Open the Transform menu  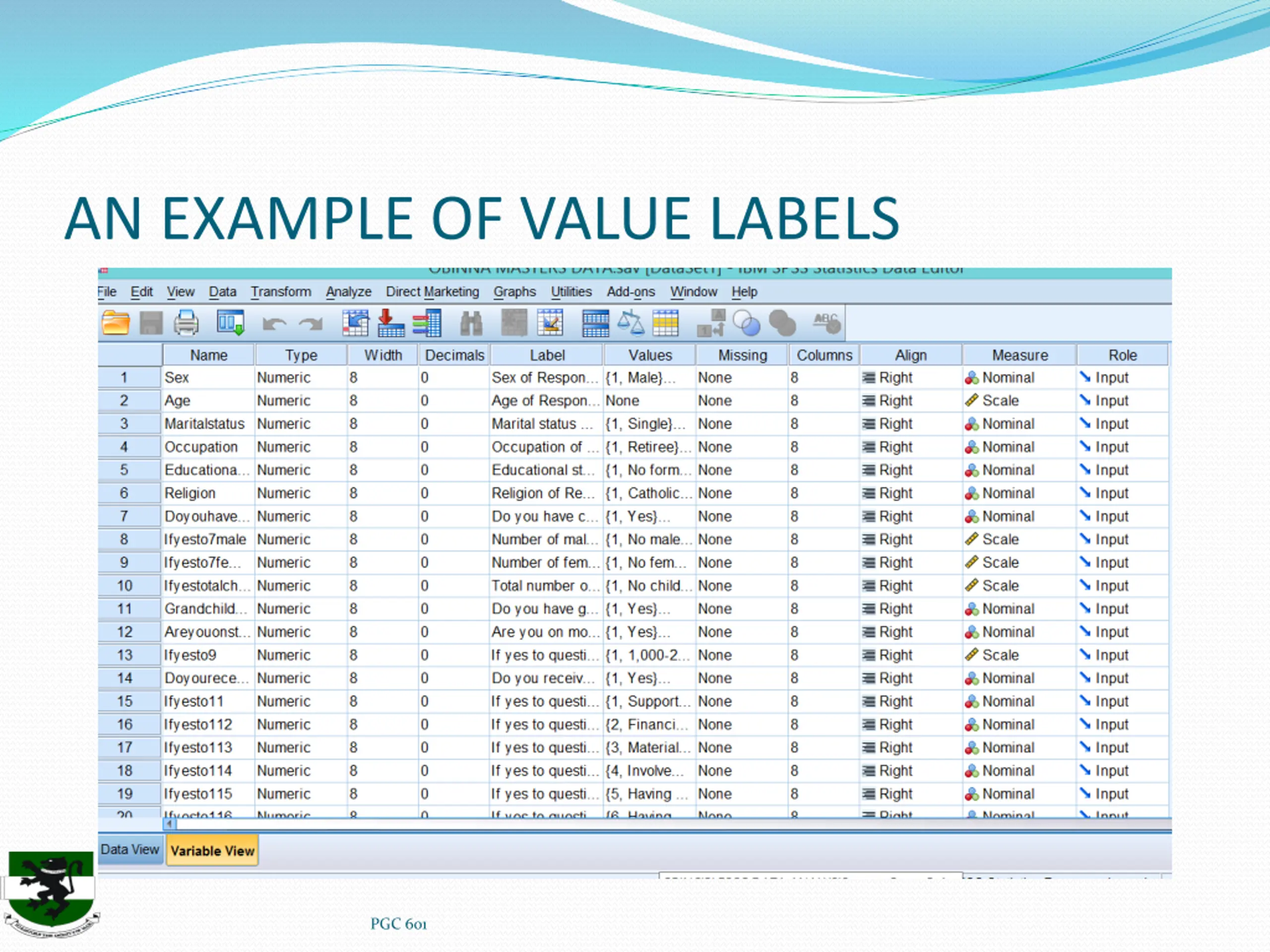click(281, 292)
